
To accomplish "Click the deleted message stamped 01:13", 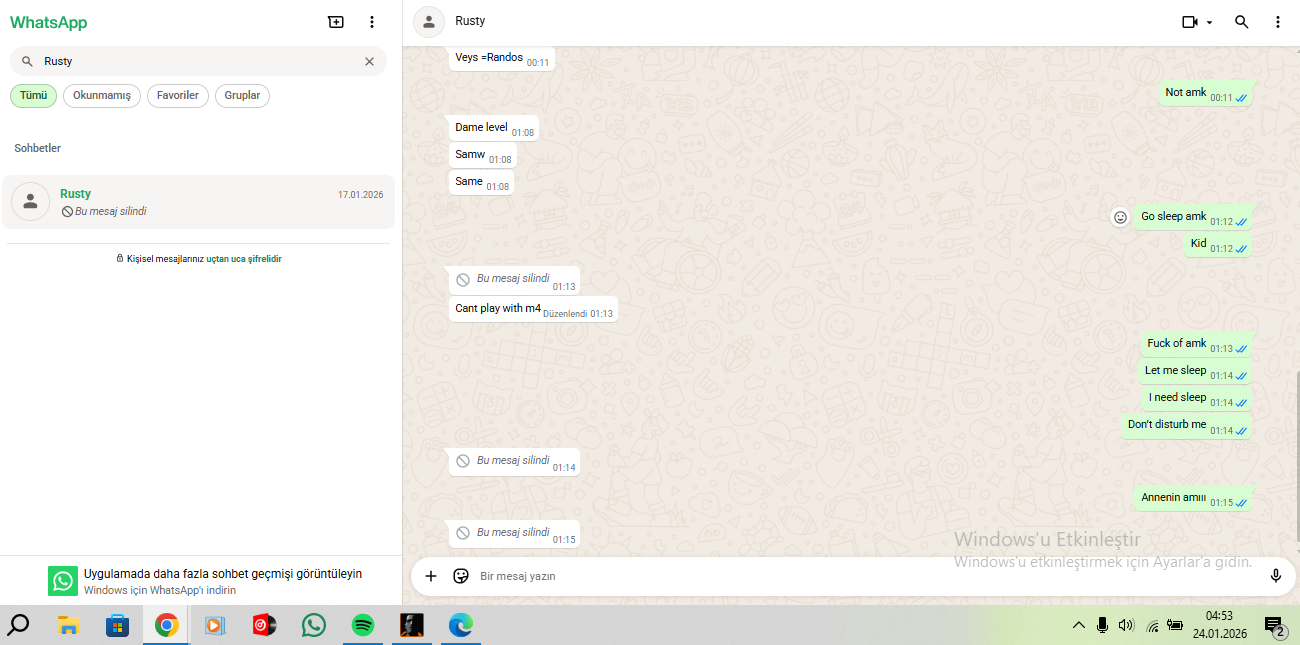I will coord(514,280).
